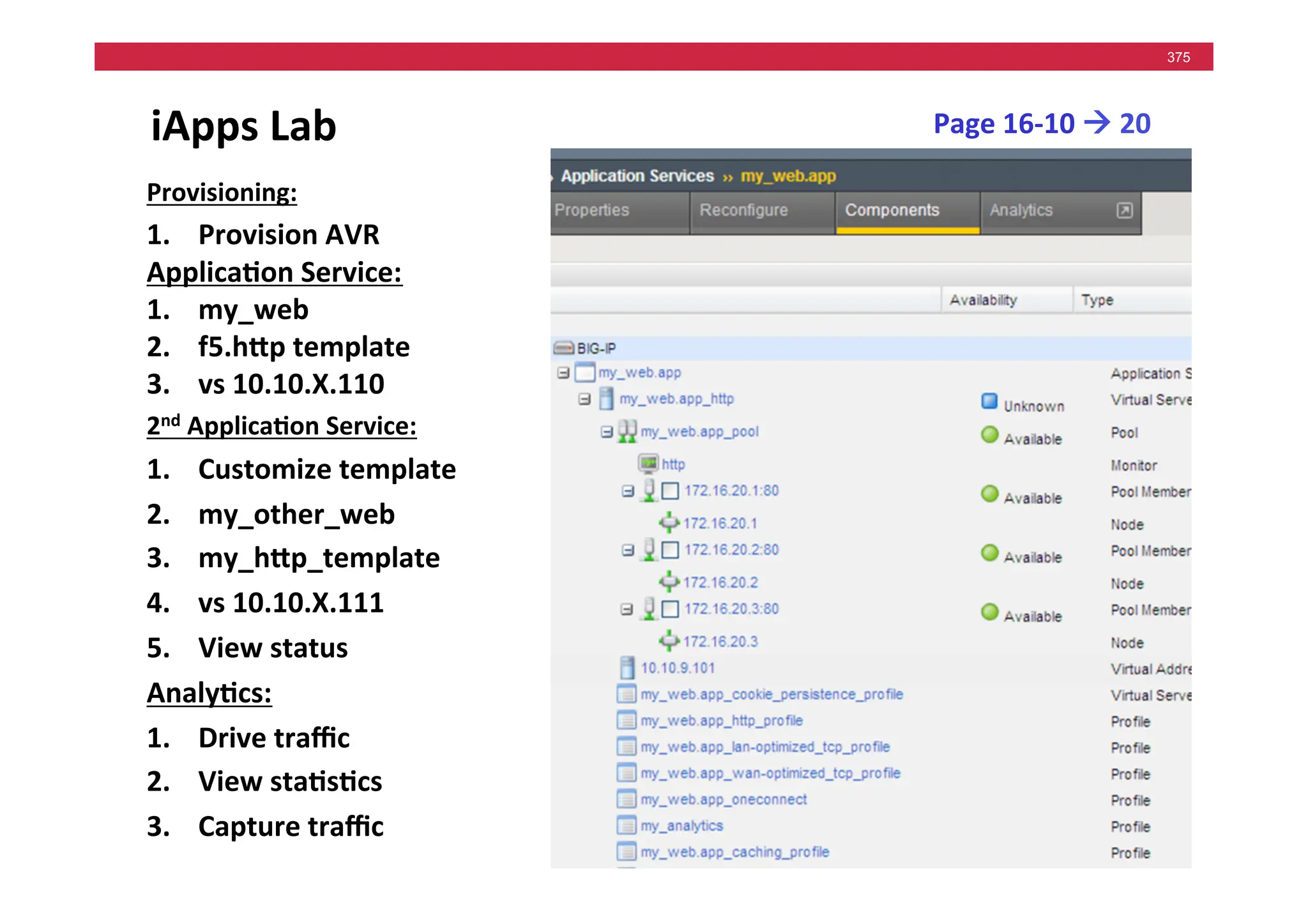Collapse the my_web.app_pool node

coord(606,432)
